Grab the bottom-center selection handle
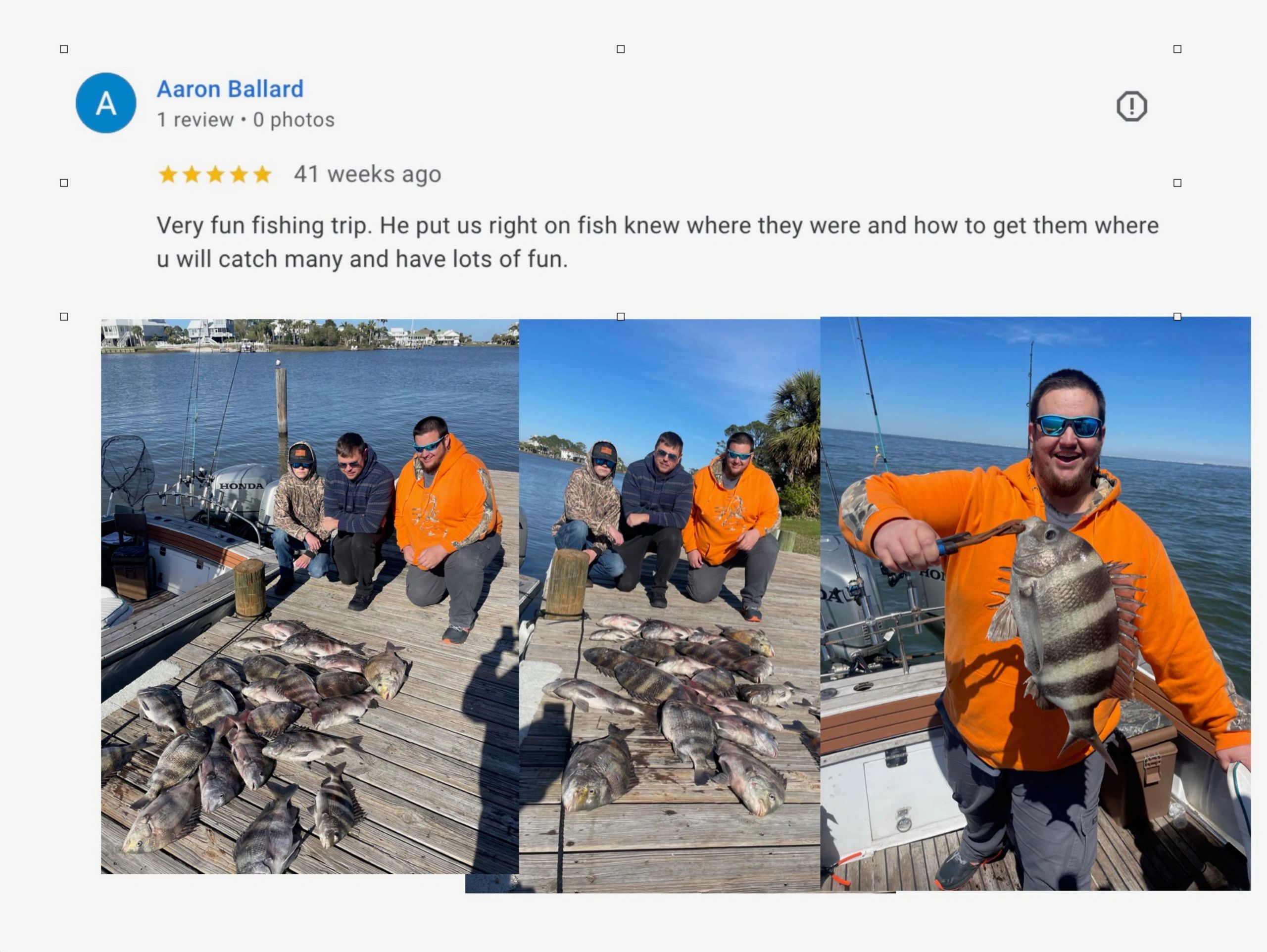 click(x=620, y=317)
